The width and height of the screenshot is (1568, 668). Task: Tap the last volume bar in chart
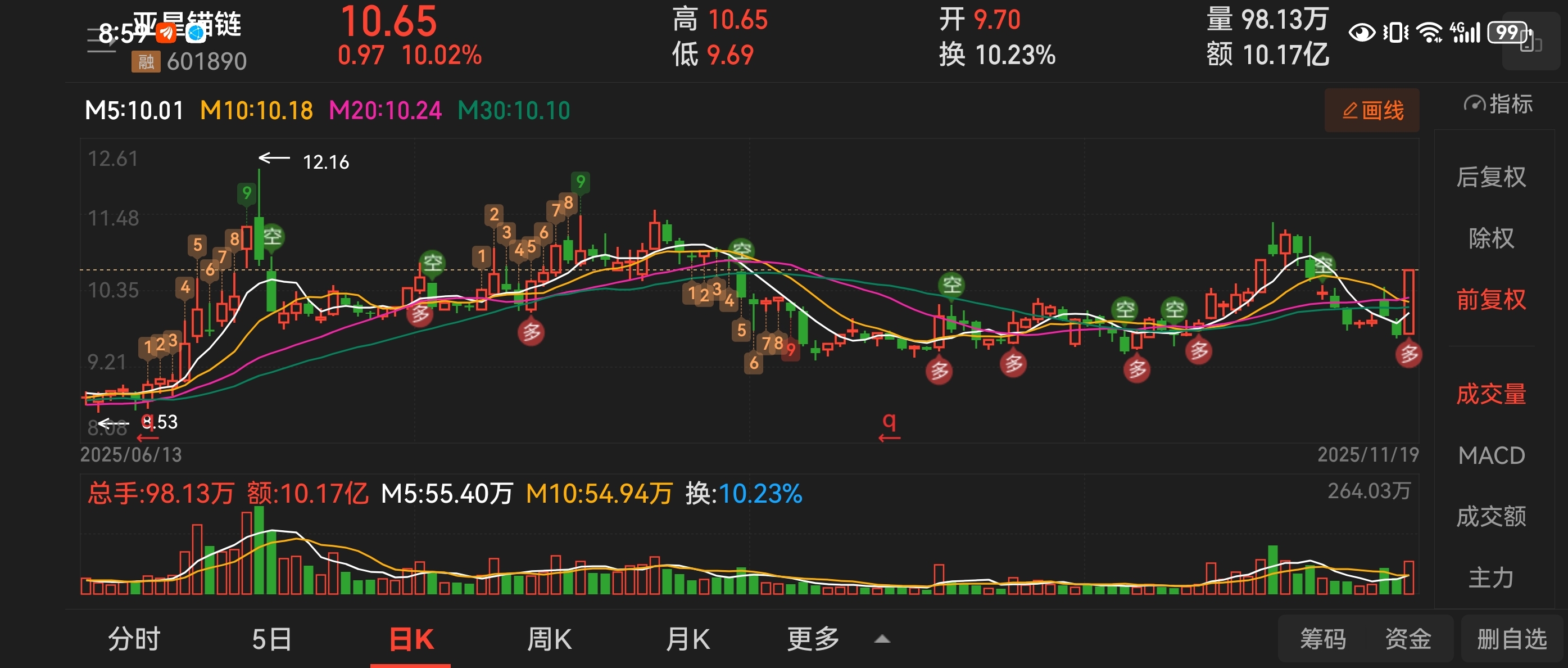[x=1408, y=577]
